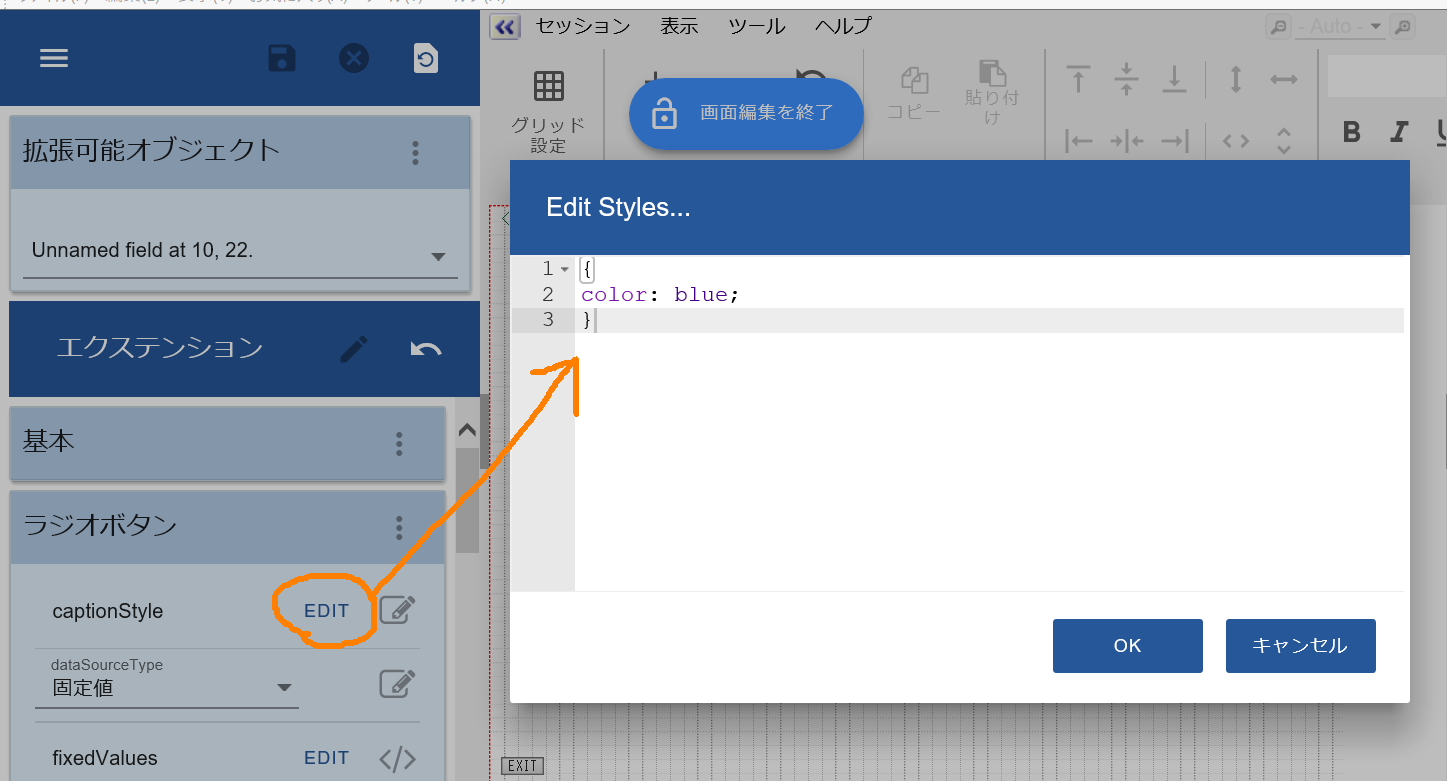This screenshot has width=1447, height=781.
Task: Click the 画面編集を終了 button
Action: 746,113
